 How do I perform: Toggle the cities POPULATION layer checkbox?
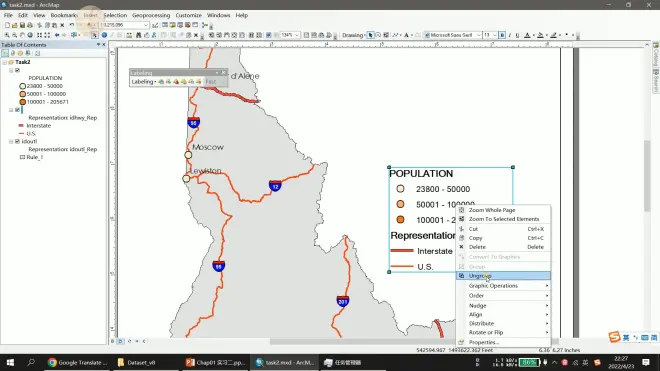pyautogui.click(x=17, y=70)
